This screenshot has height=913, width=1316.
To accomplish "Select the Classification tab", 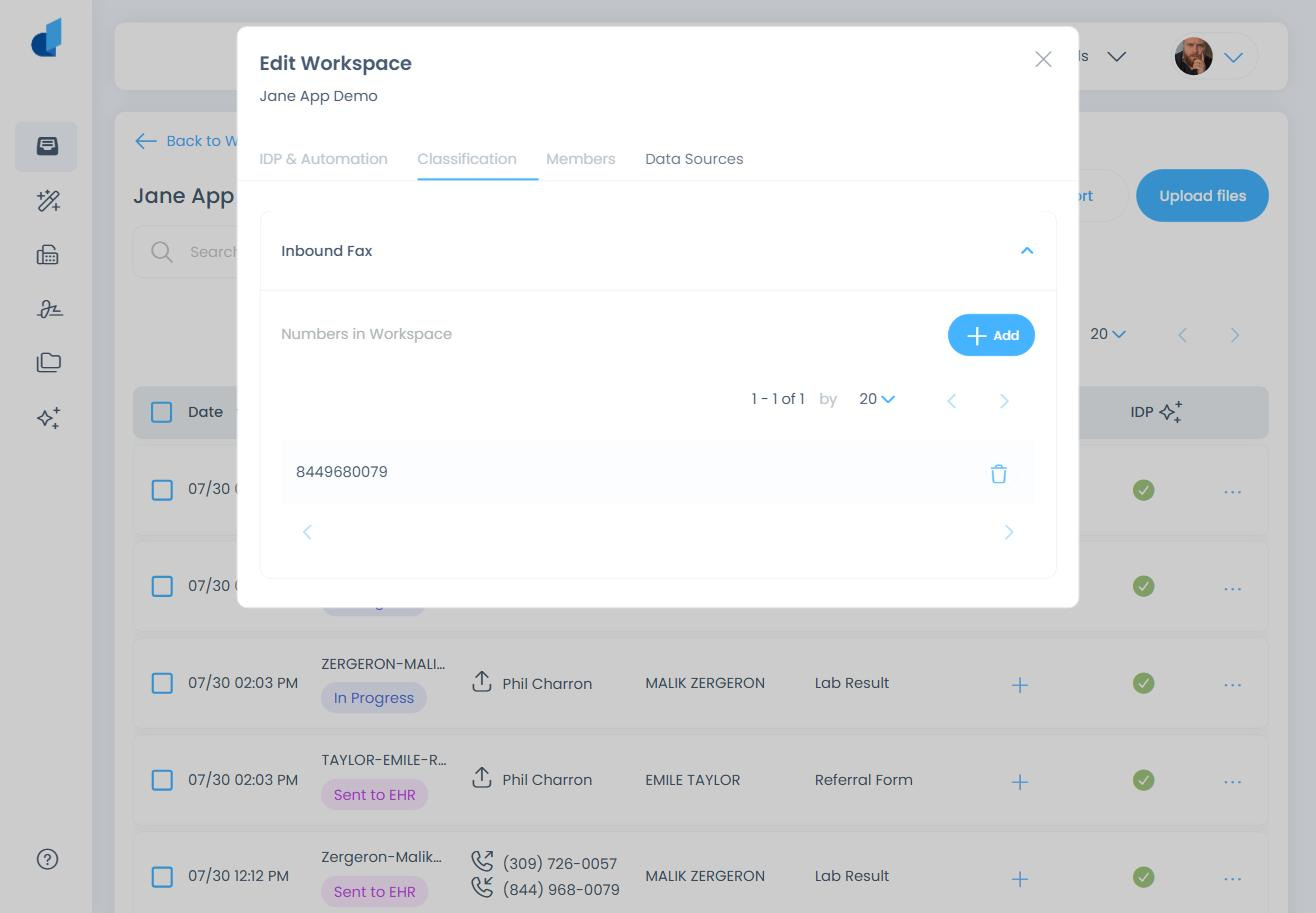I will point(467,159).
